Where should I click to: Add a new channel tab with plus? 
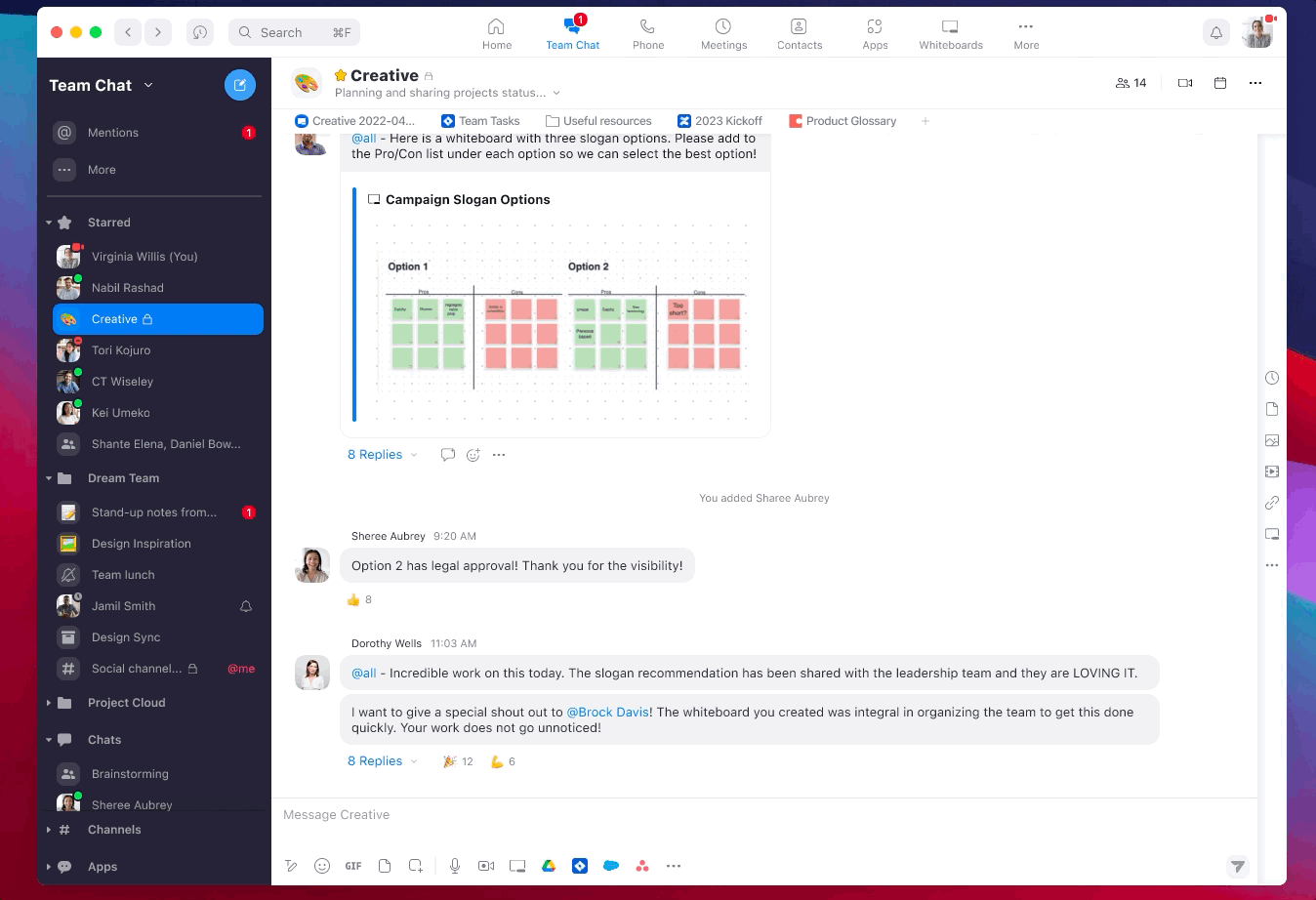point(925,121)
